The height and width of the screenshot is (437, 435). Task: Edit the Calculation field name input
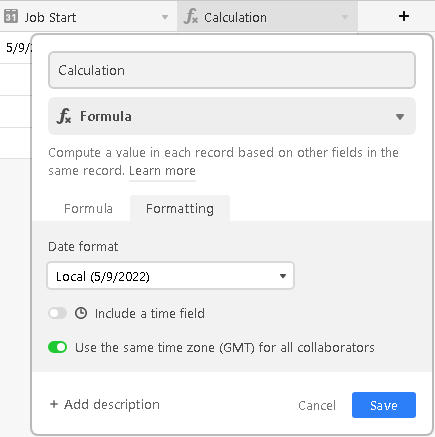(232, 70)
